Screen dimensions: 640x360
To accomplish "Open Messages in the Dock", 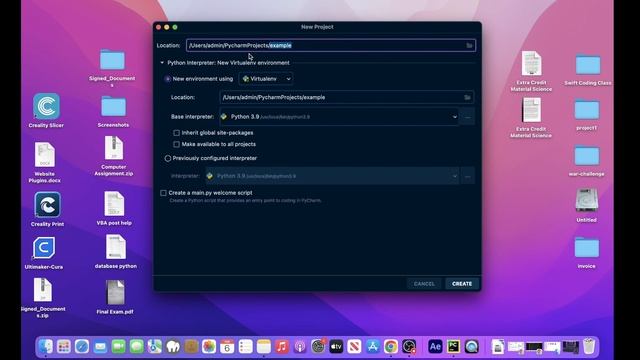I will (136, 347).
